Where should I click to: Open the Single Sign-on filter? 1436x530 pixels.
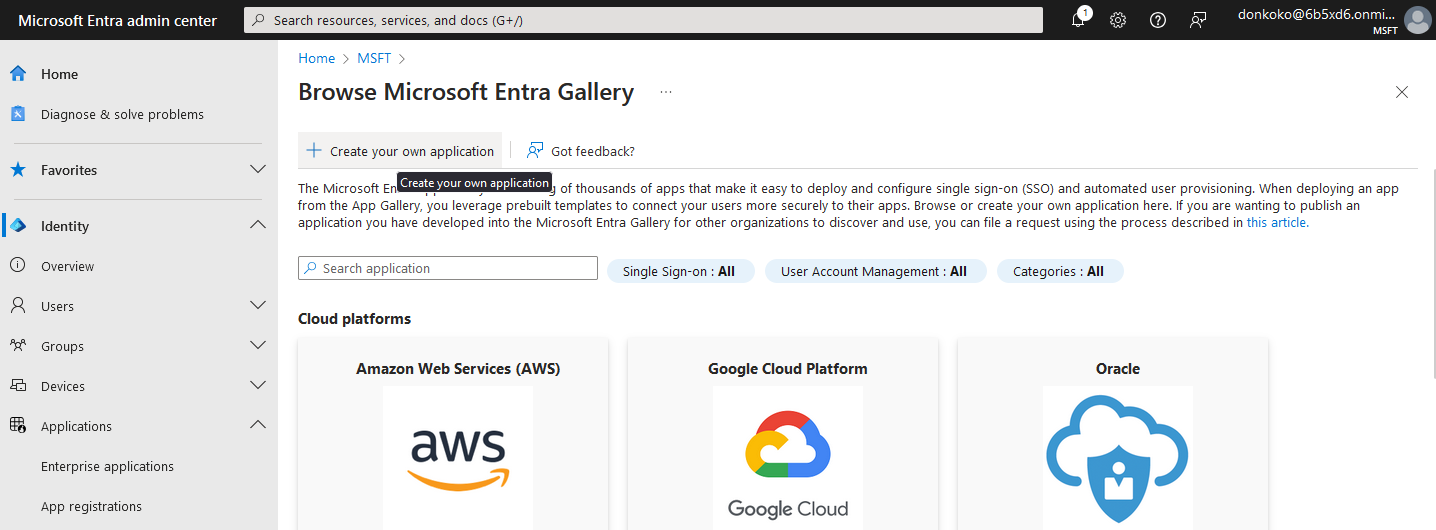pos(680,271)
